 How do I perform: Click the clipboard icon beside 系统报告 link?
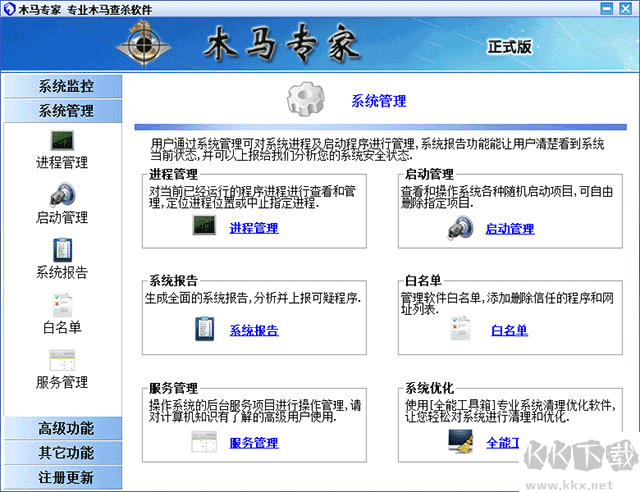pyautogui.click(x=205, y=329)
